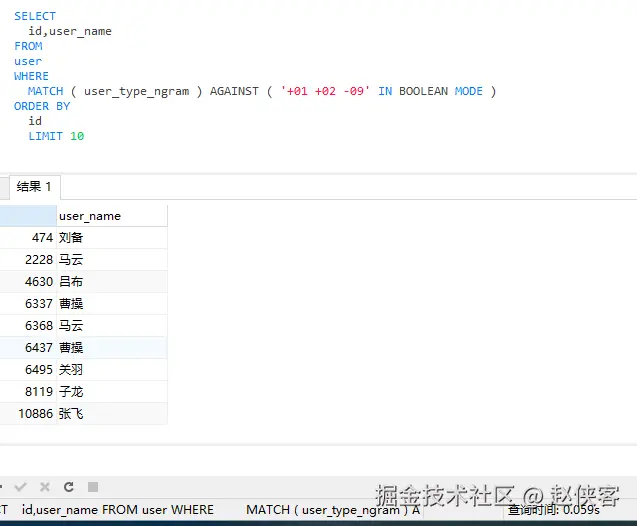Click the 查询时间 0.059s status entry
637x526 pixels.
tap(554, 510)
